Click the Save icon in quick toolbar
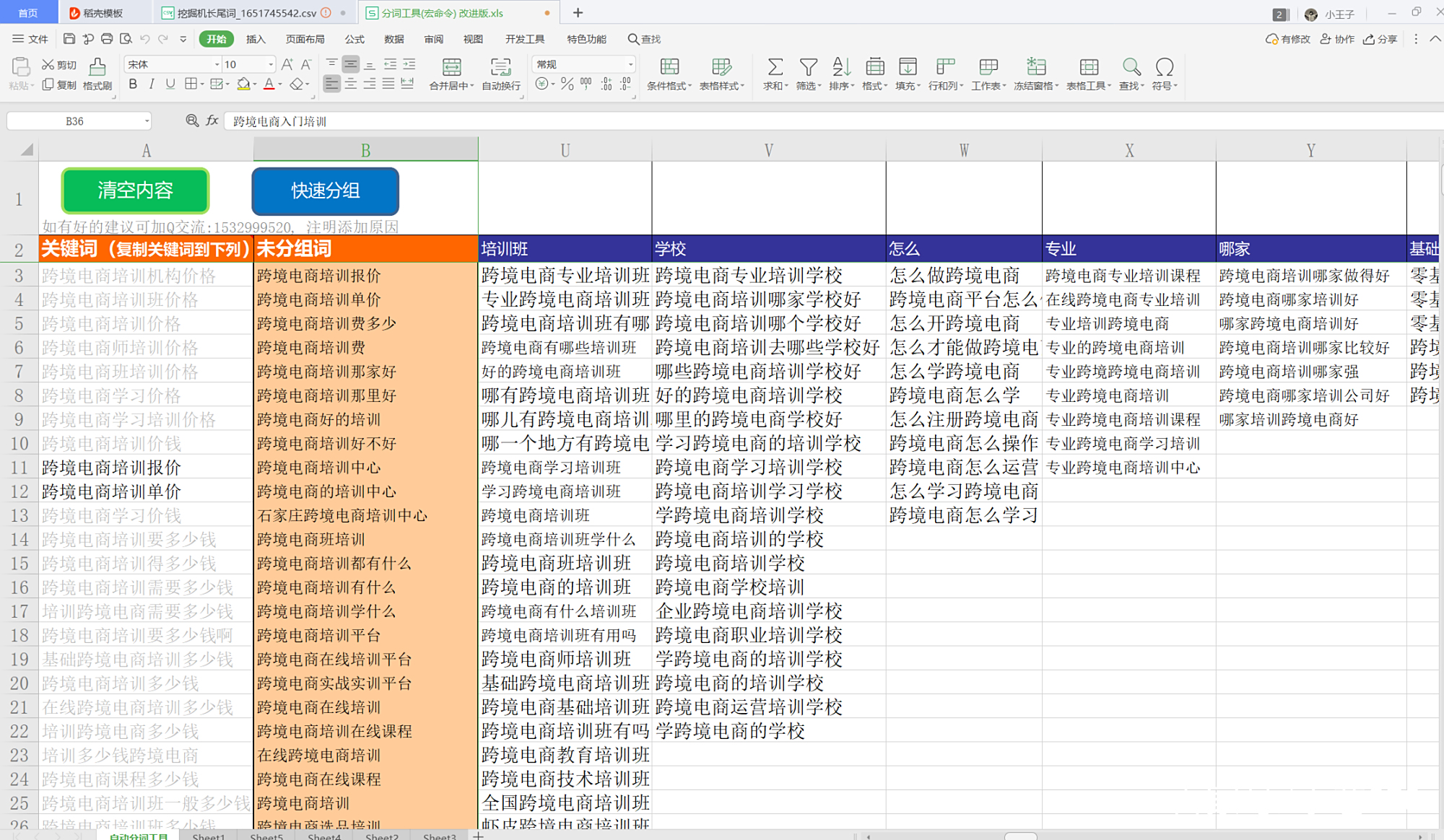Image resolution: width=1444 pixels, height=840 pixels. 69,39
